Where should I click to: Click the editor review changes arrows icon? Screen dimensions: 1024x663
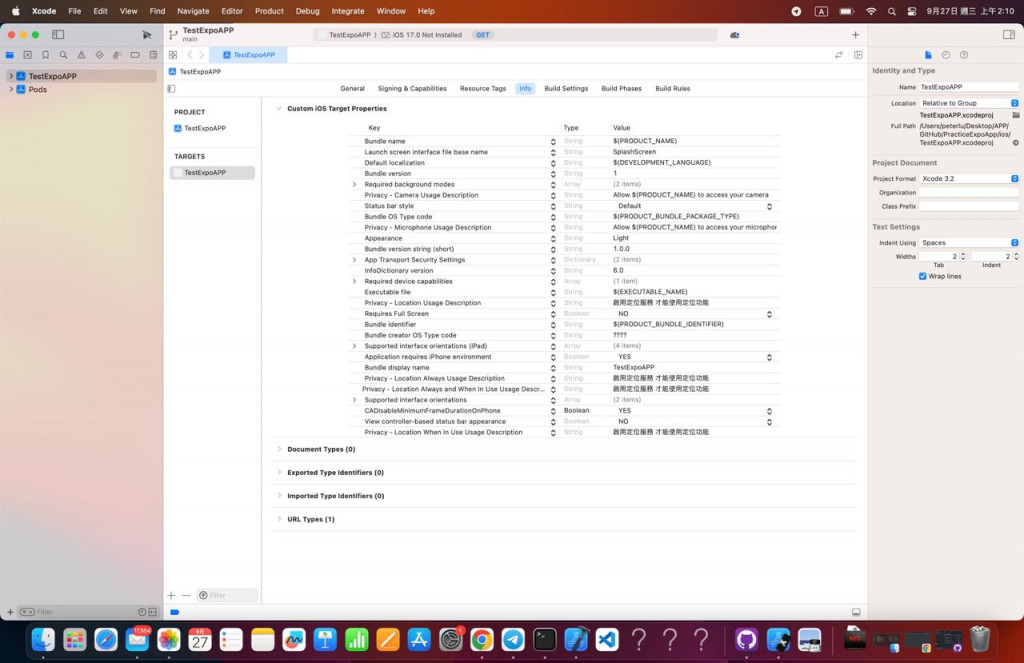(x=839, y=55)
